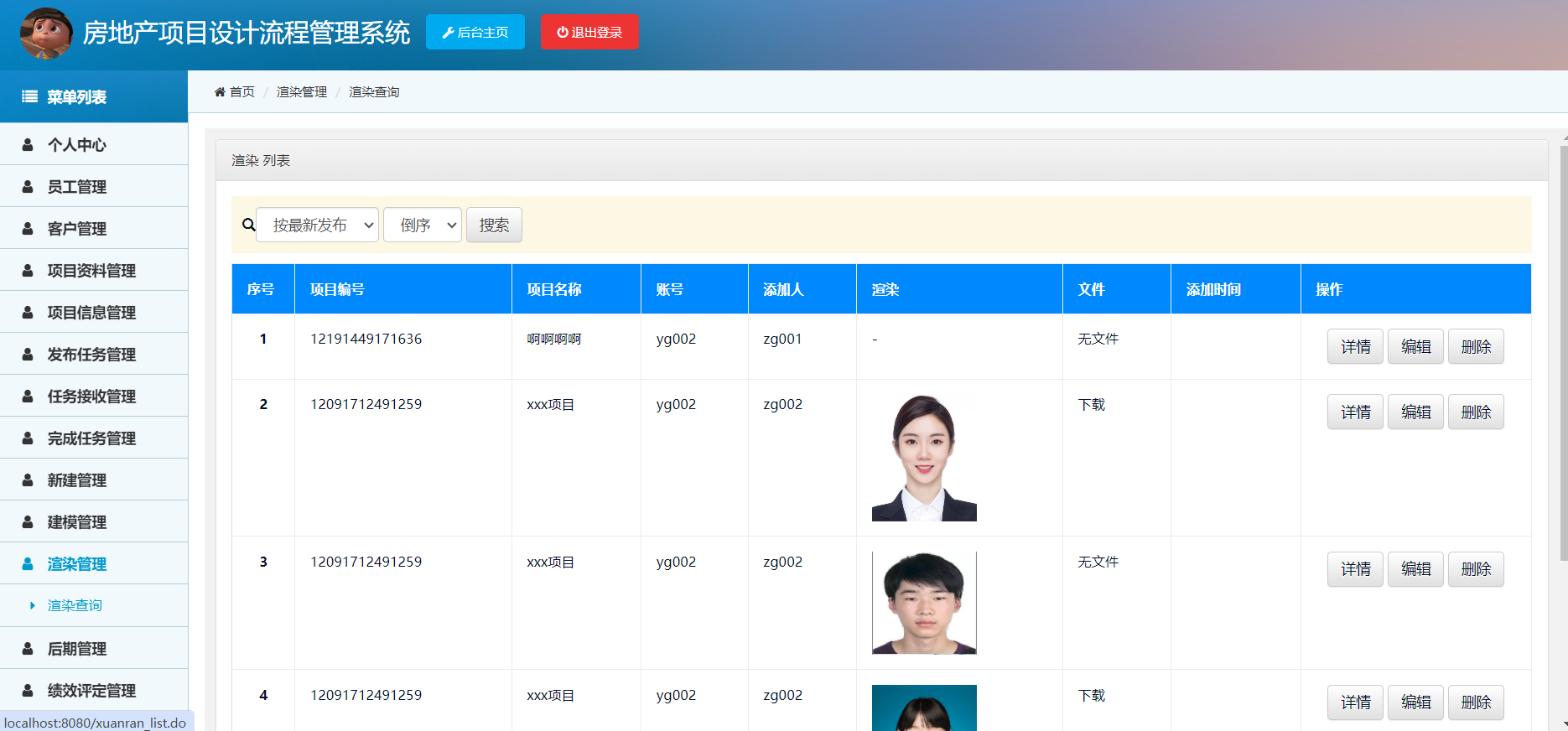Click 详情 for row 3

1355,569
